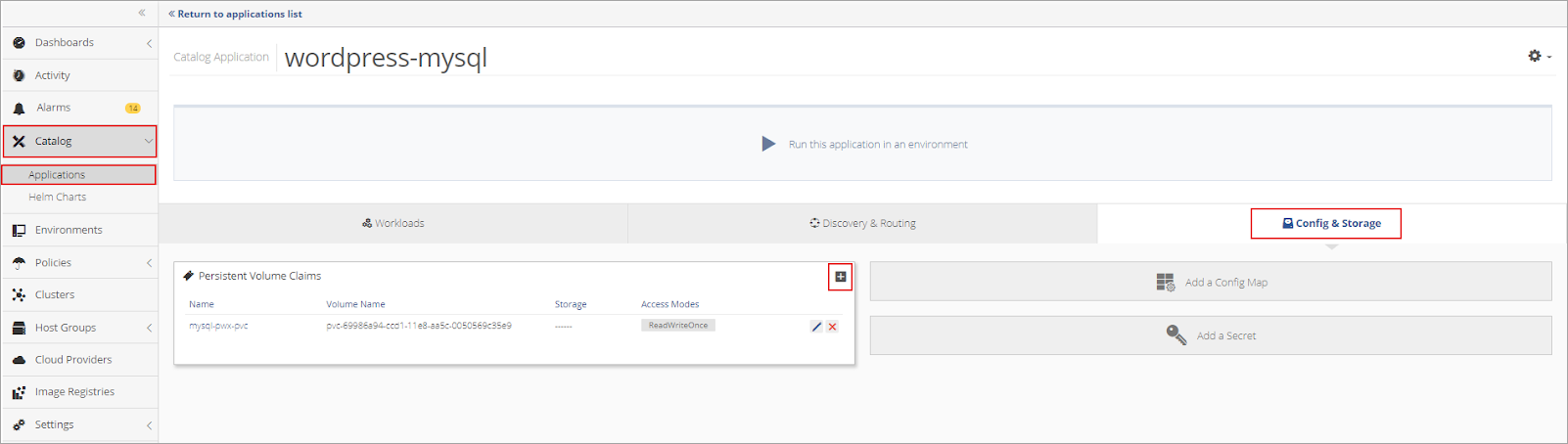Click the Access Modes column header

pos(670,305)
